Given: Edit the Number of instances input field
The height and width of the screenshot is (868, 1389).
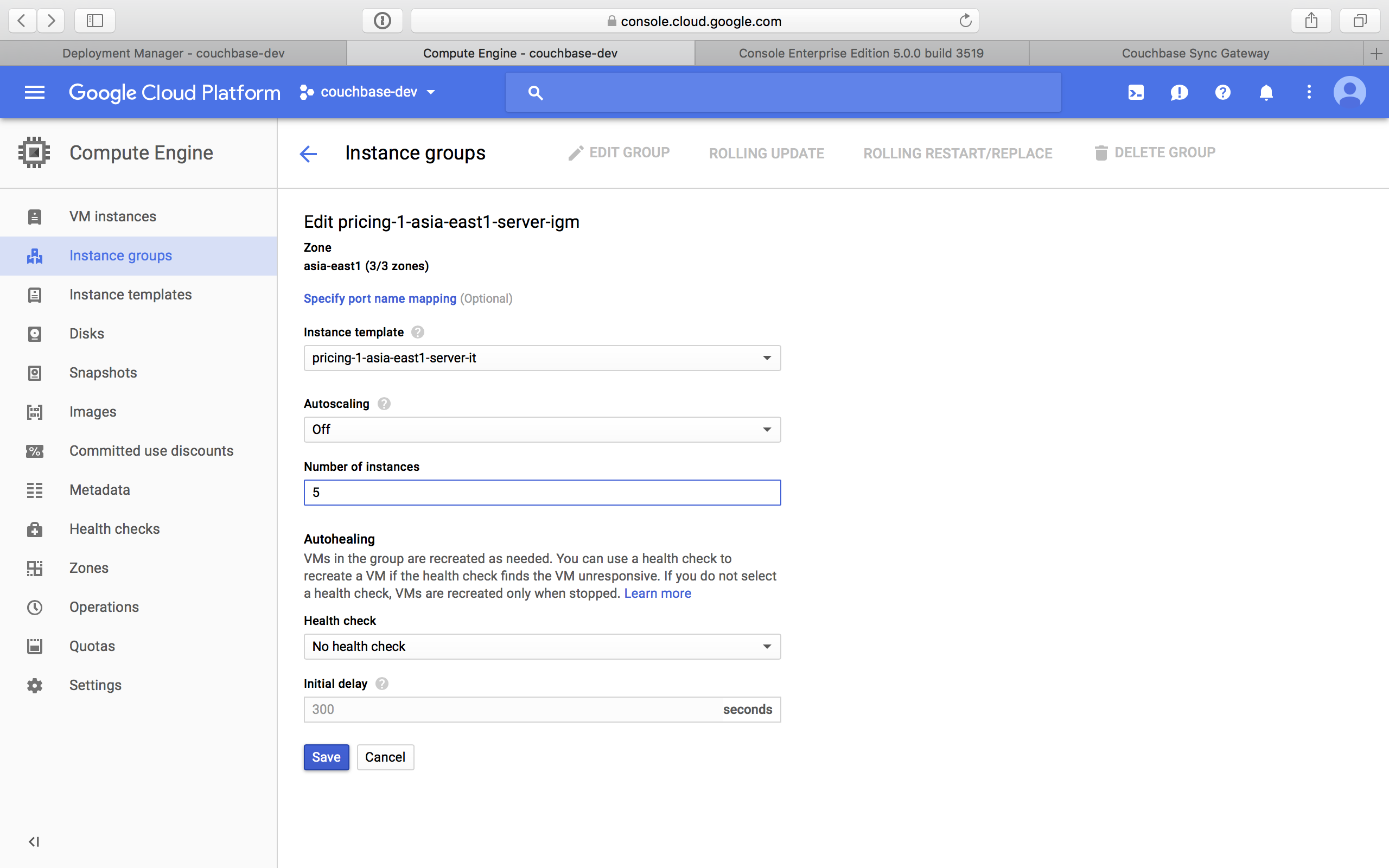Looking at the screenshot, I should [542, 492].
